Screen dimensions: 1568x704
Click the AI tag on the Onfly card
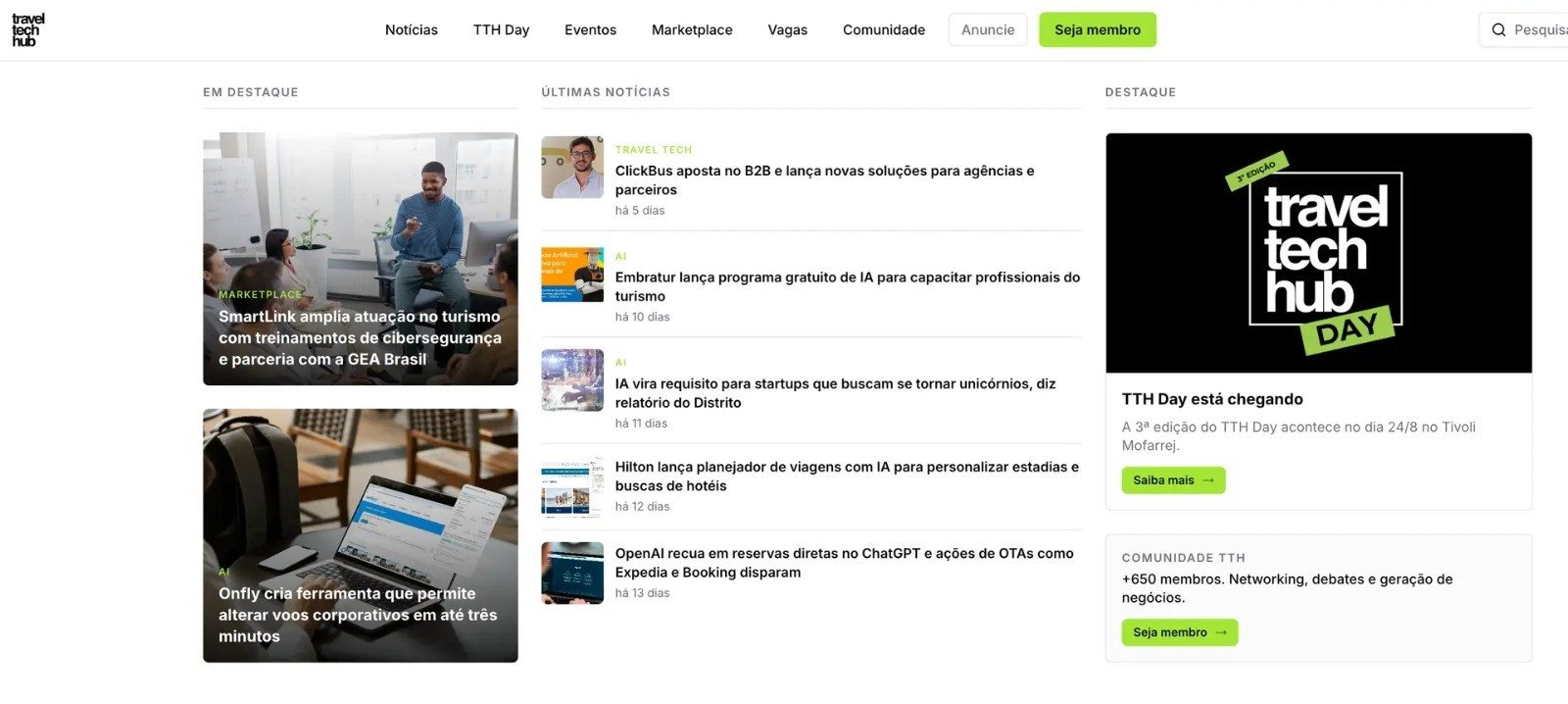coord(224,572)
